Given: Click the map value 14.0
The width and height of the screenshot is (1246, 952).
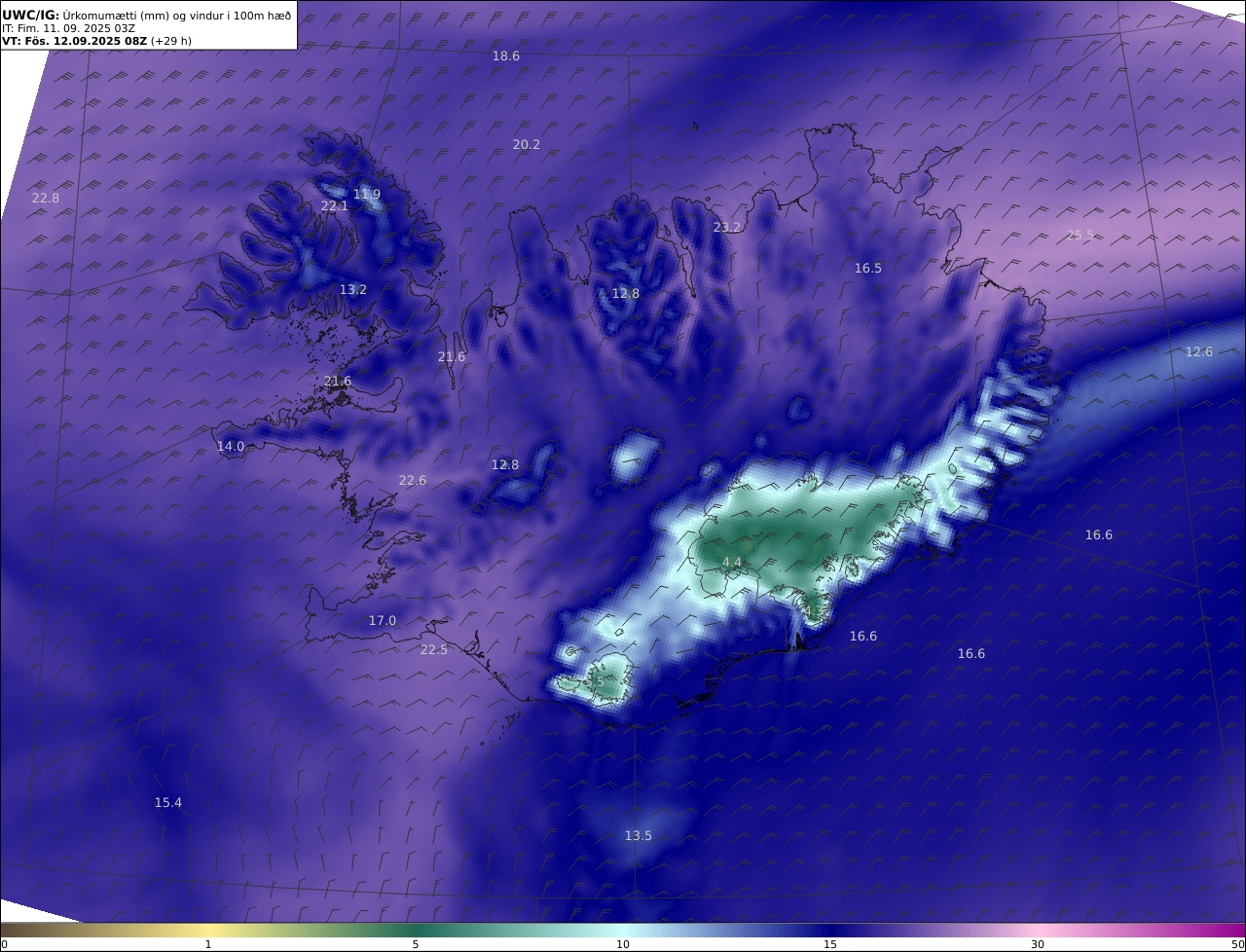Looking at the screenshot, I should [231, 447].
